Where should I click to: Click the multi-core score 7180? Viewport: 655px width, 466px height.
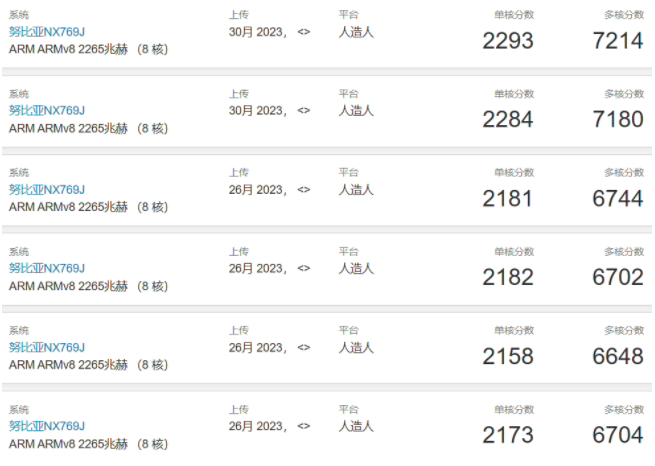coord(618,120)
